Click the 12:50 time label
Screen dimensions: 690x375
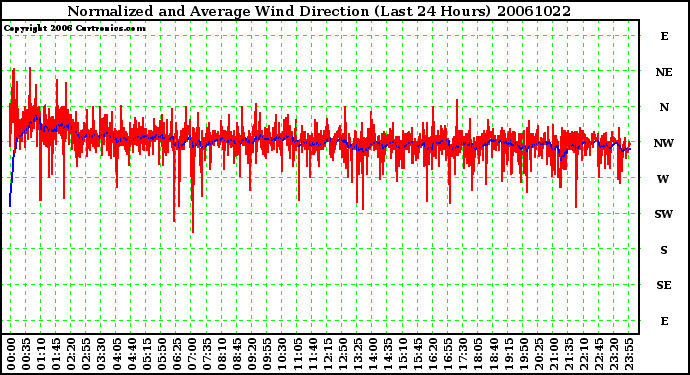[343, 354]
